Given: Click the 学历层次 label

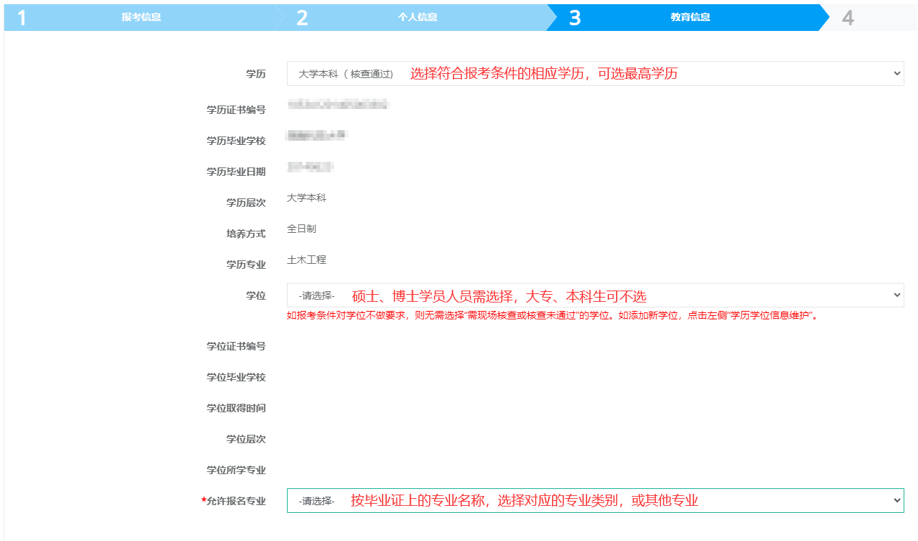Looking at the screenshot, I should coord(246,203).
